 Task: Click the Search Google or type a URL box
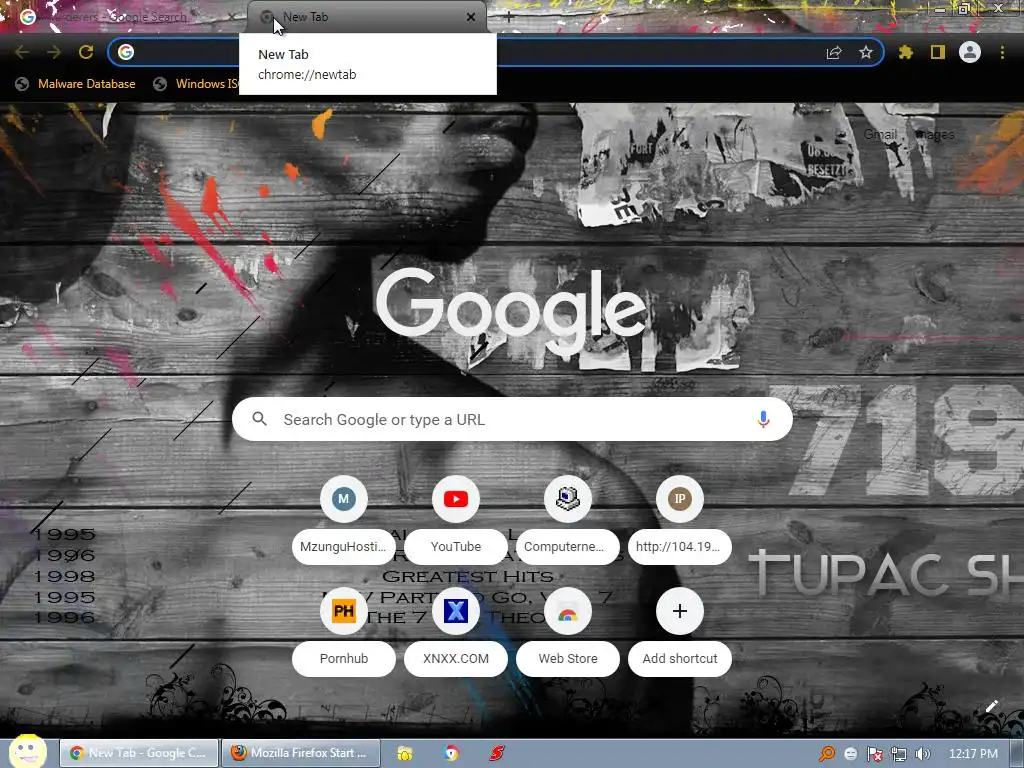point(512,419)
